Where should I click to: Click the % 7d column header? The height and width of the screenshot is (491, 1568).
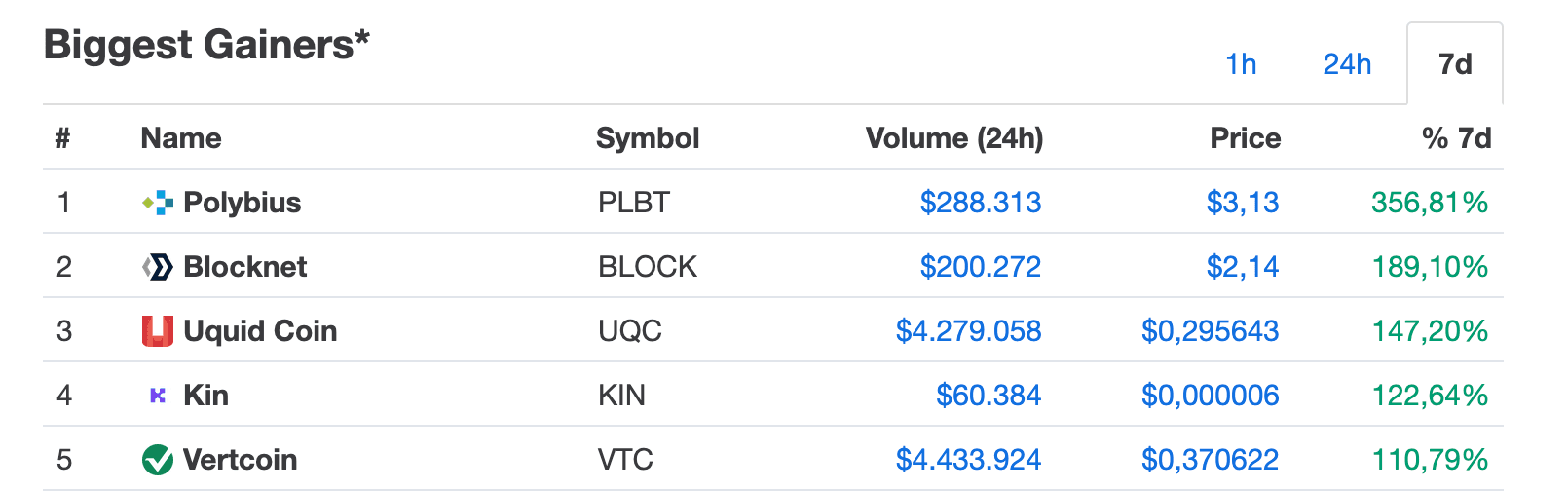(x=1456, y=138)
